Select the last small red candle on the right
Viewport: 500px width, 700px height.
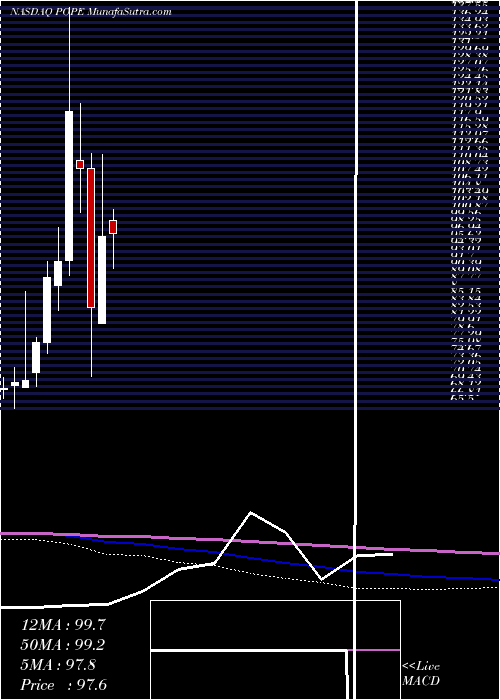pos(113,227)
